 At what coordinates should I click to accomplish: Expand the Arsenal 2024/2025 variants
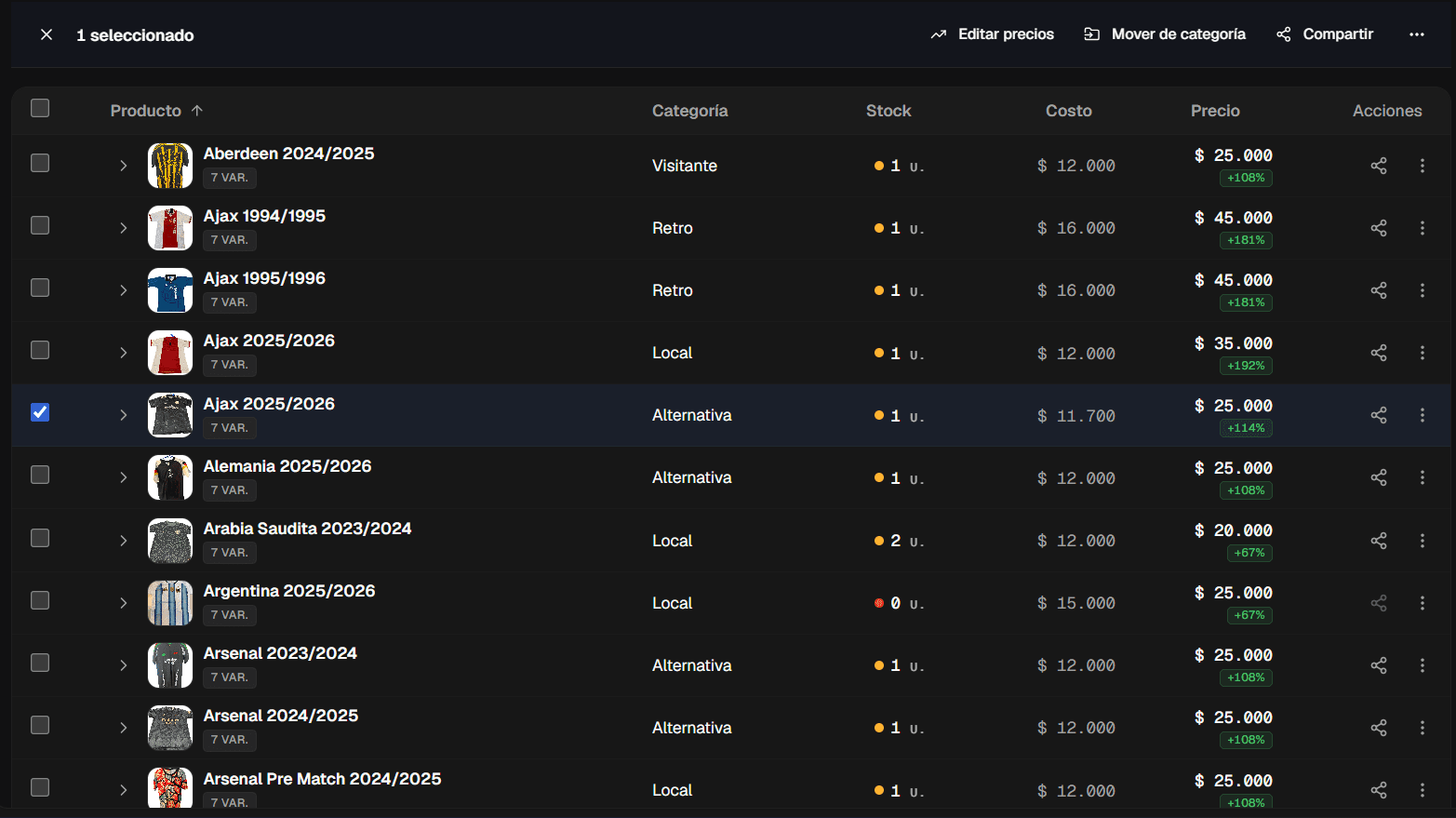pos(123,728)
